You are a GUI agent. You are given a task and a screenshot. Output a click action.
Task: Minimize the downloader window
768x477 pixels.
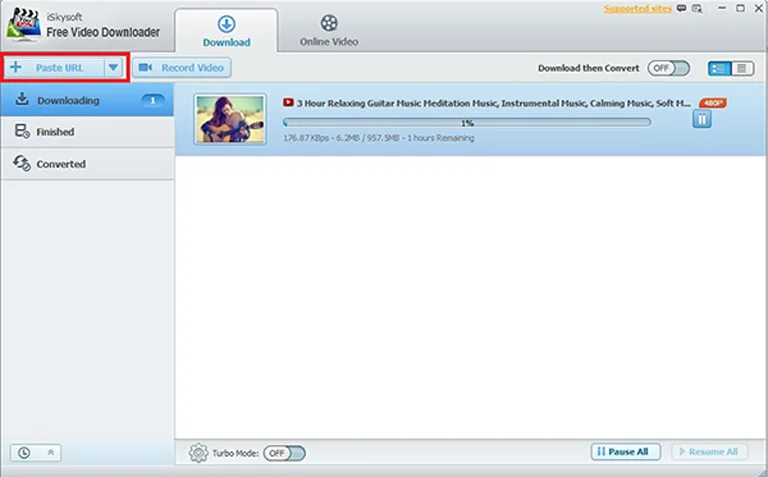pyautogui.click(x=722, y=8)
